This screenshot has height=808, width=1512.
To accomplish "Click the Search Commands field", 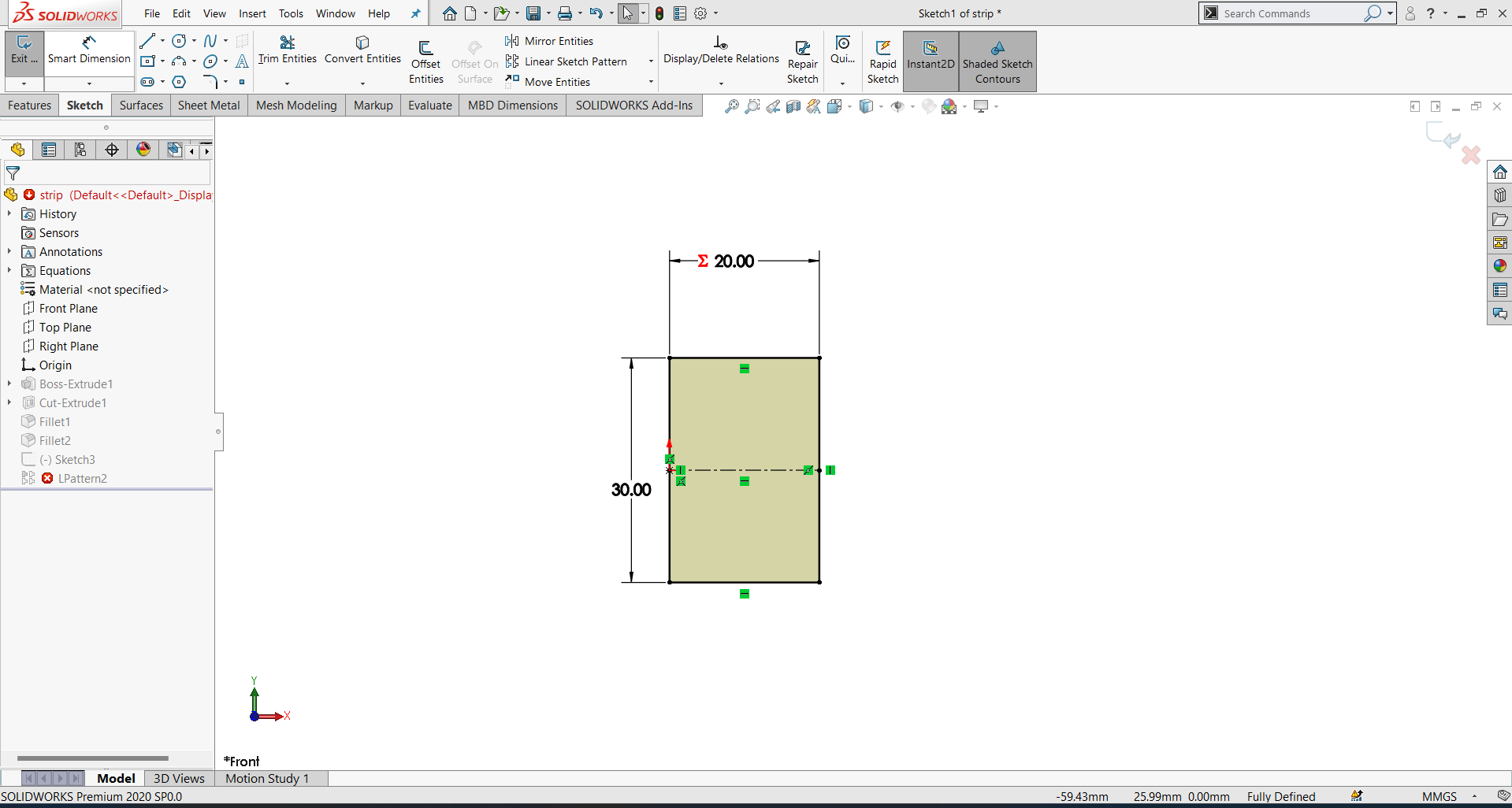I will 1291,13.
